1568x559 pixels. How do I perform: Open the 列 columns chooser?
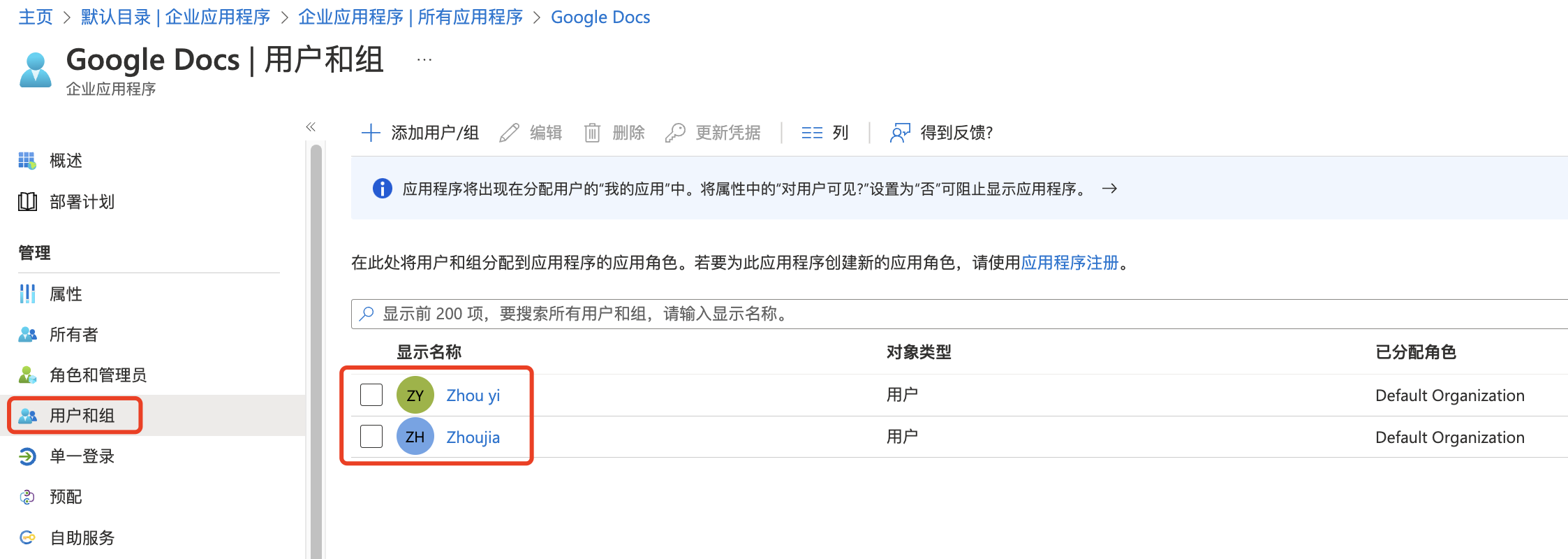[825, 133]
